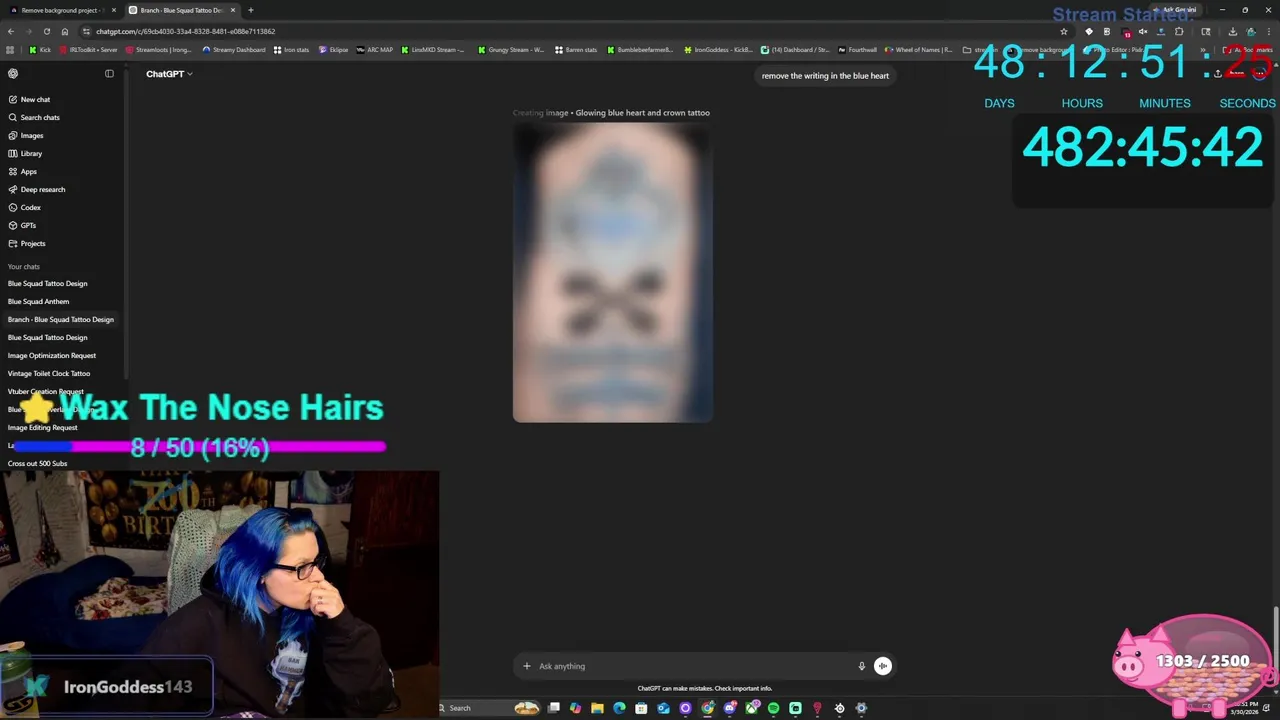Click the ChatGPT logo in sidebar
The width and height of the screenshot is (1280, 720).
click(13, 73)
